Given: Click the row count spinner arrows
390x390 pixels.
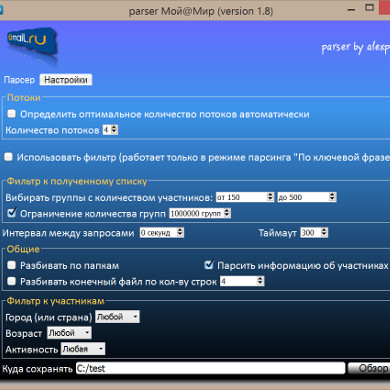Looking at the screenshot, I should tap(260, 281).
